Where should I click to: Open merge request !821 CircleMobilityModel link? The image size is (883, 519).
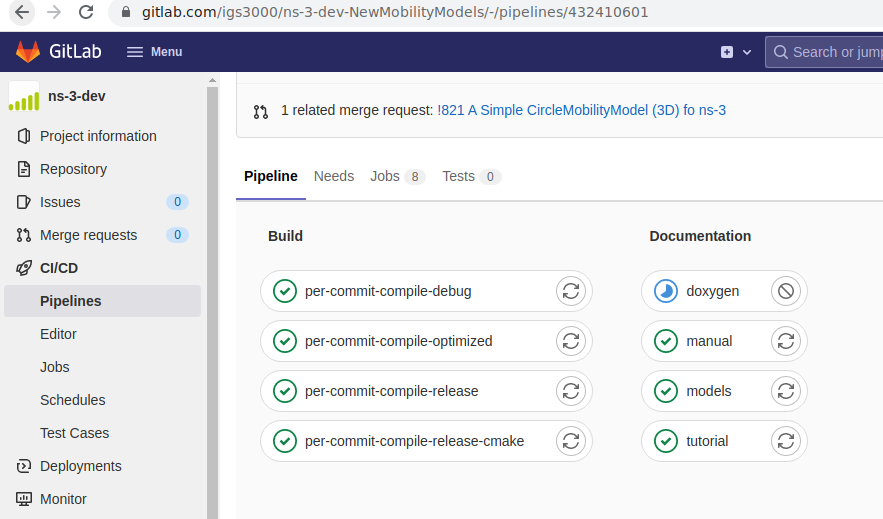tap(581, 110)
